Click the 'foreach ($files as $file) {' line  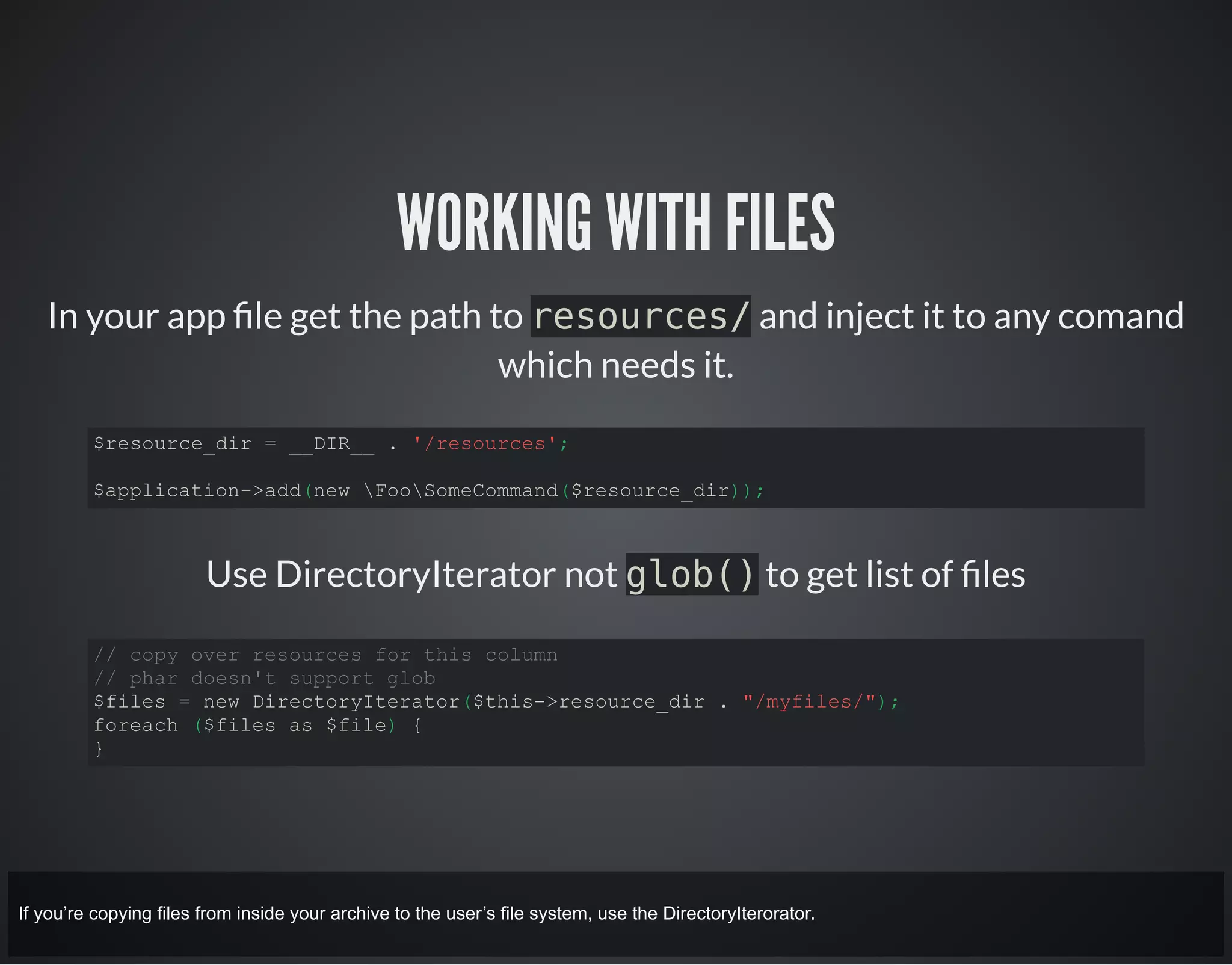point(257,726)
